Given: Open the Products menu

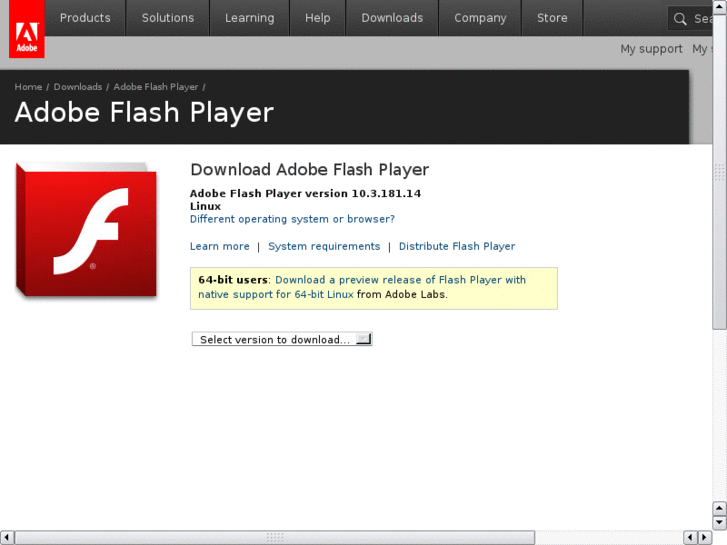Looking at the screenshot, I should point(85,18).
